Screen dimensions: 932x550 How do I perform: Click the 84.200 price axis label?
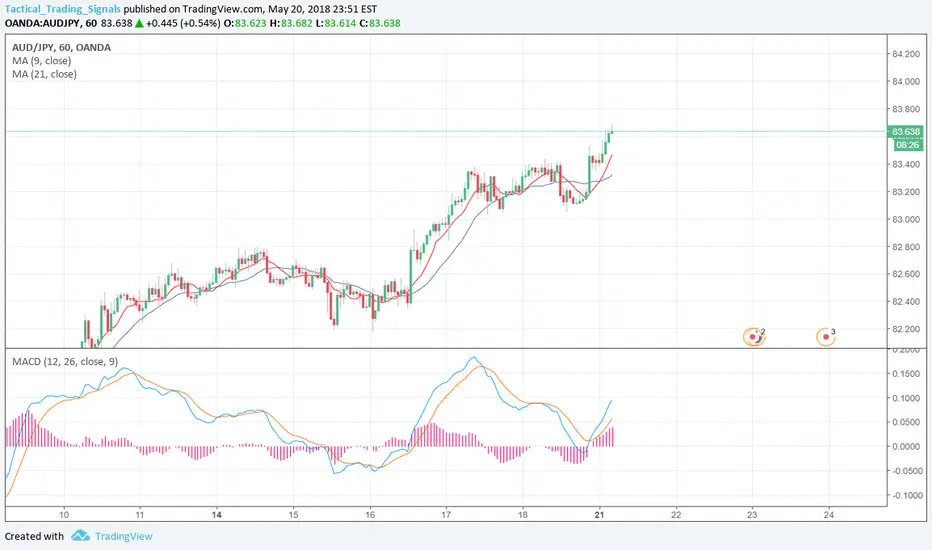tap(905, 54)
